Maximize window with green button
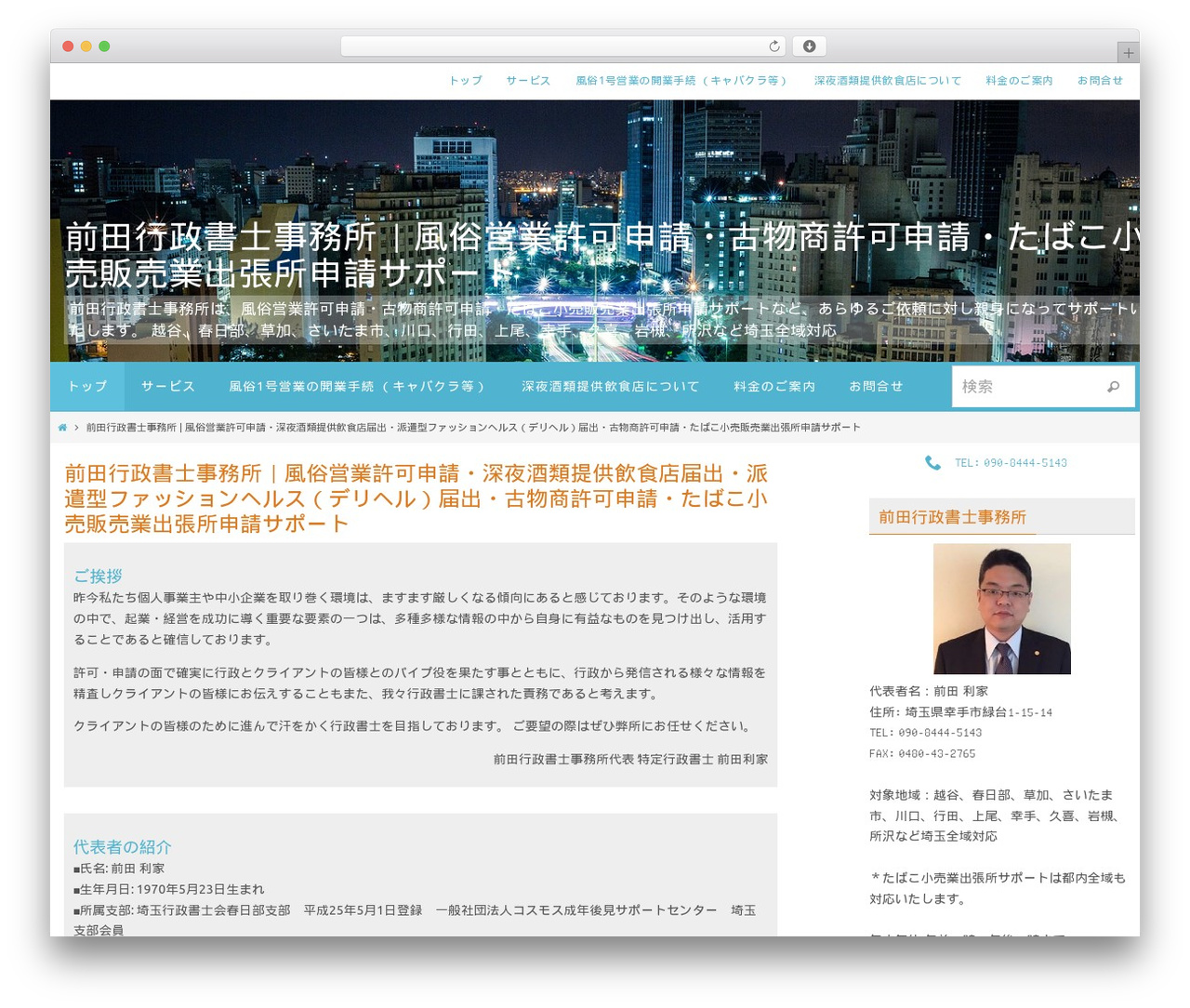 coord(104,46)
